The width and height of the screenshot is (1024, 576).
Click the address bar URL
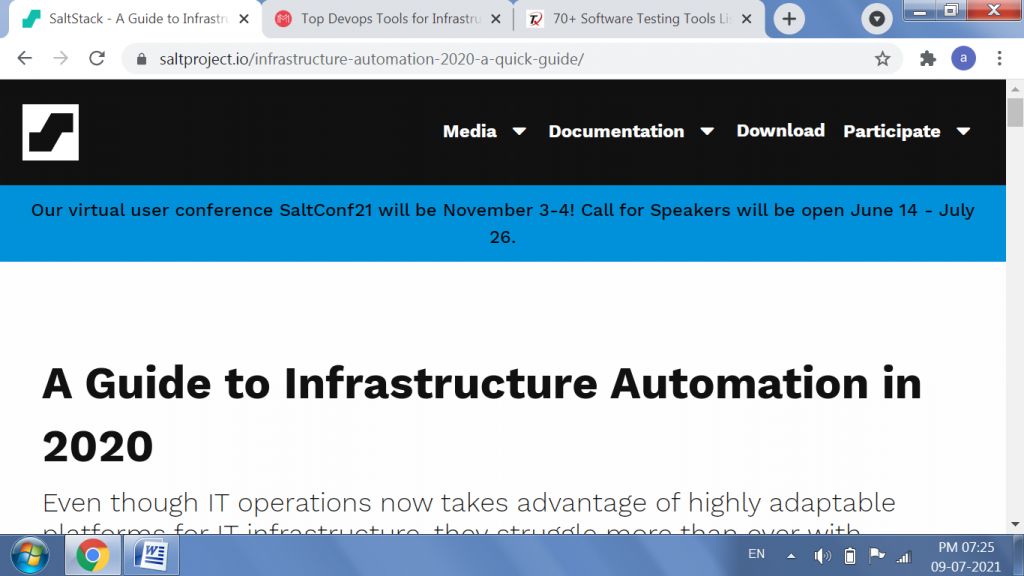pos(372,59)
